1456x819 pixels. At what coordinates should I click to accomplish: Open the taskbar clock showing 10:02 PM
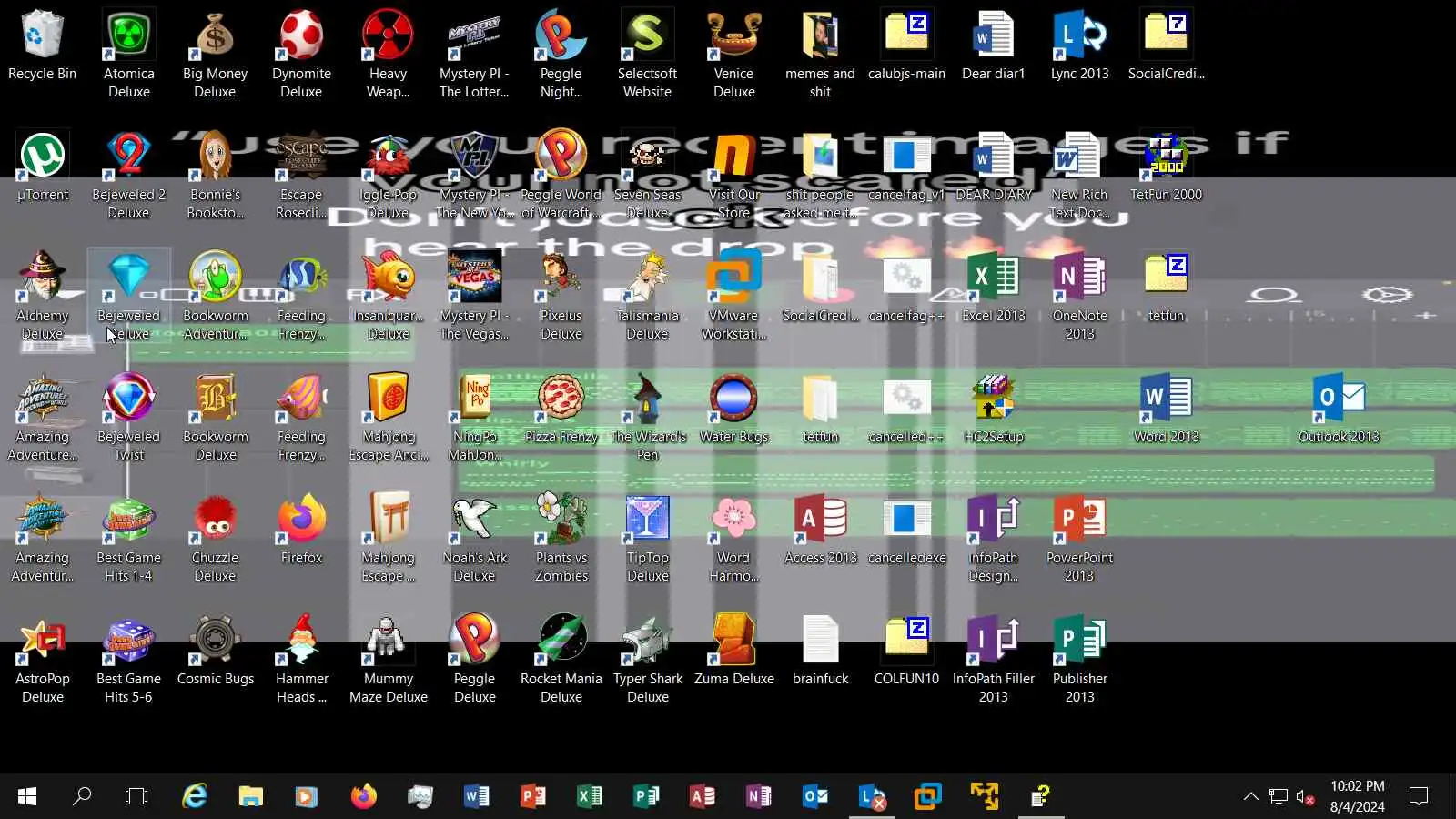click(x=1357, y=796)
